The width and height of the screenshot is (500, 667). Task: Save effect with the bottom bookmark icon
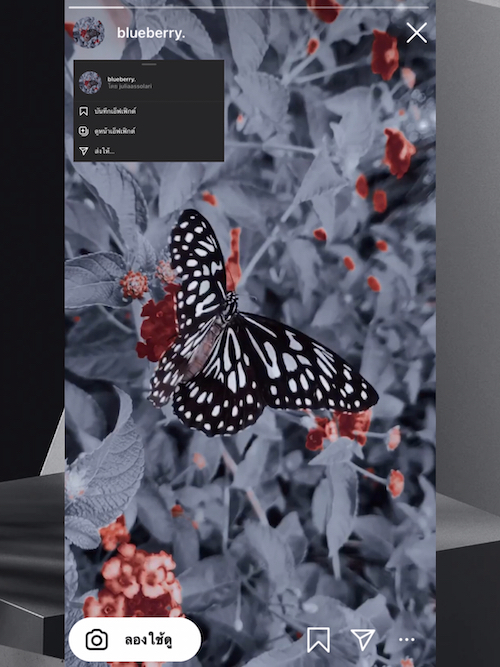pos(318,639)
